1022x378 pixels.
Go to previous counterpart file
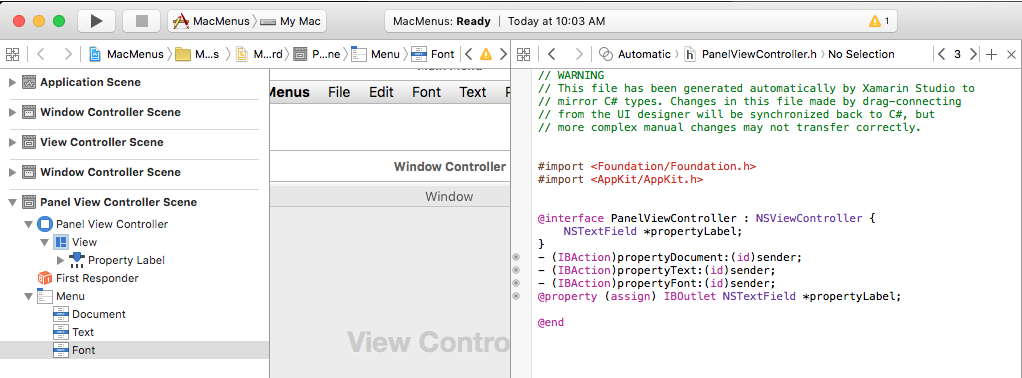[x=941, y=54]
